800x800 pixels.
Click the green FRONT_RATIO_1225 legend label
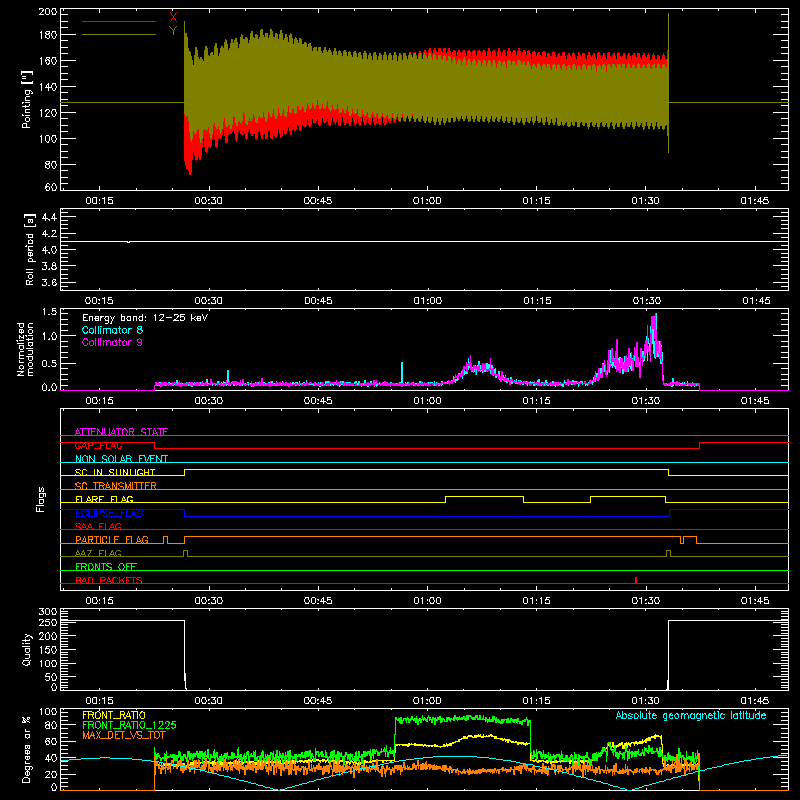(x=129, y=725)
